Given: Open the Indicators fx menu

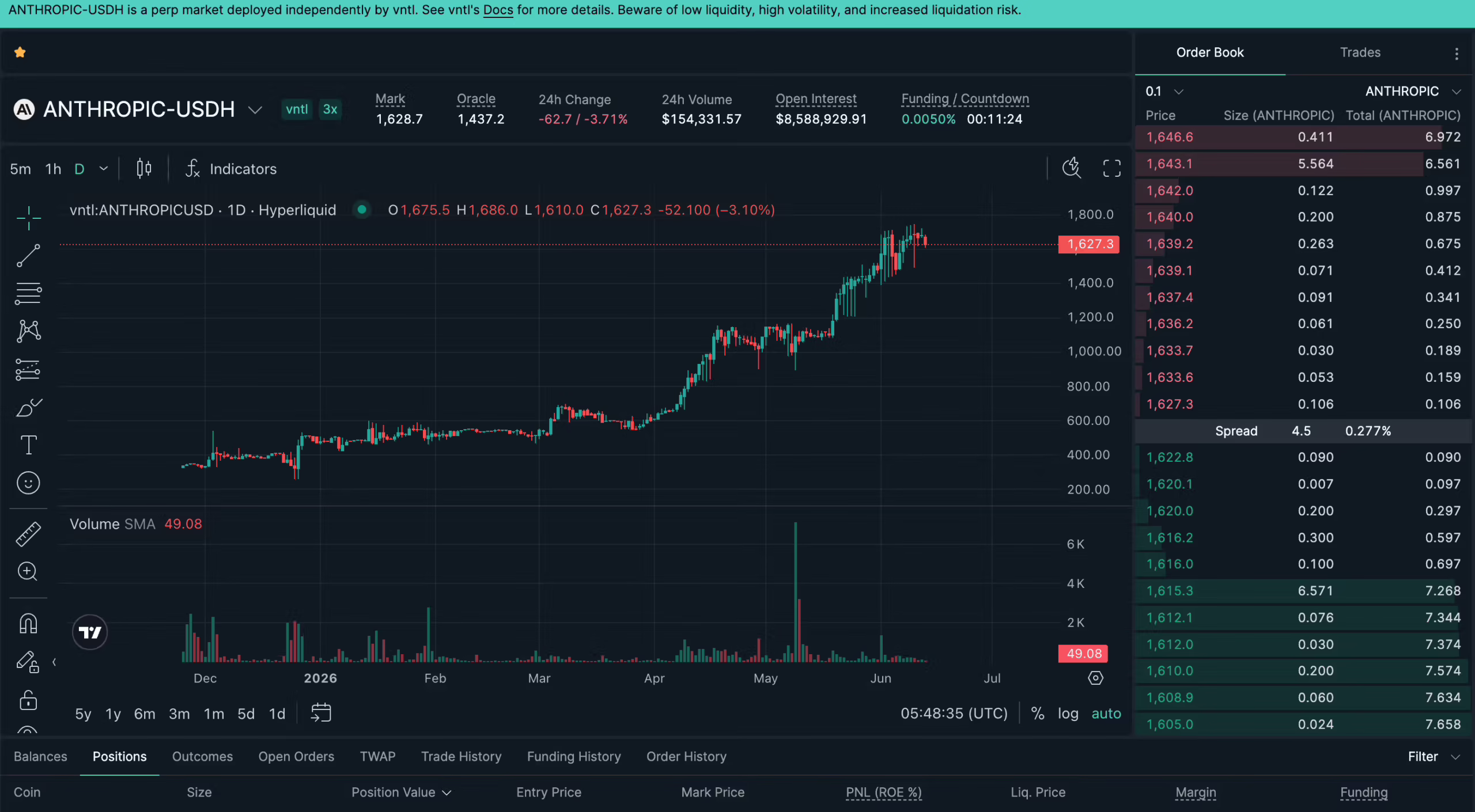Looking at the screenshot, I should coord(231,169).
